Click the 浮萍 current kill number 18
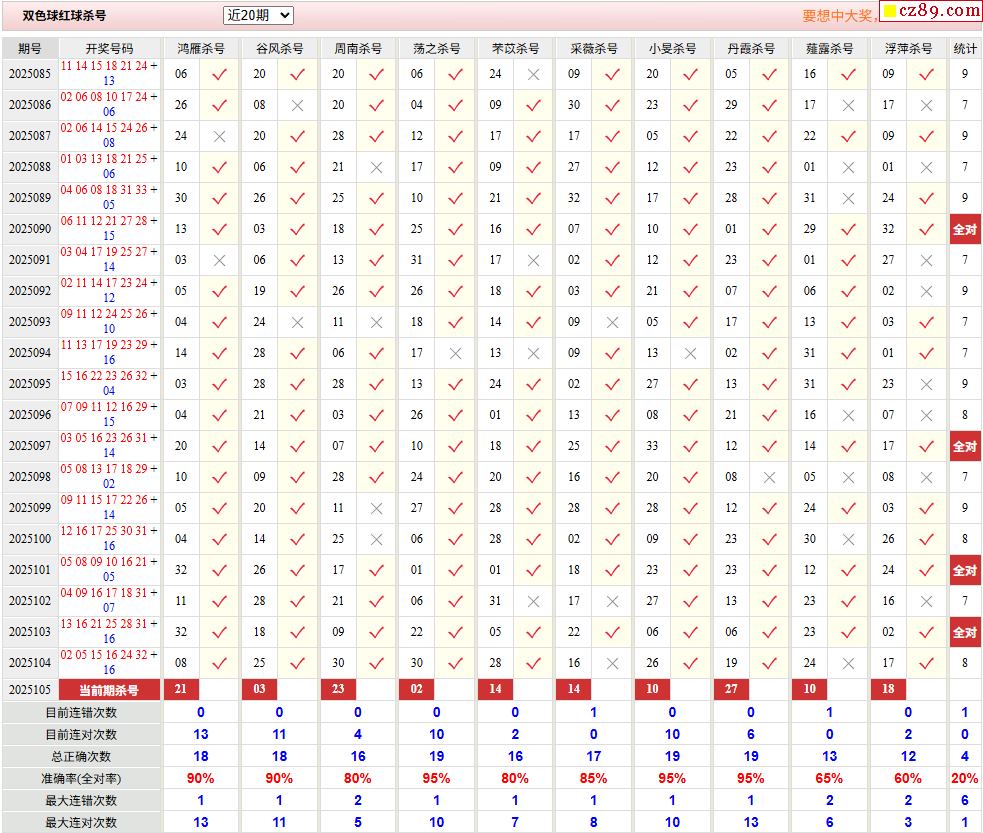 [888, 689]
